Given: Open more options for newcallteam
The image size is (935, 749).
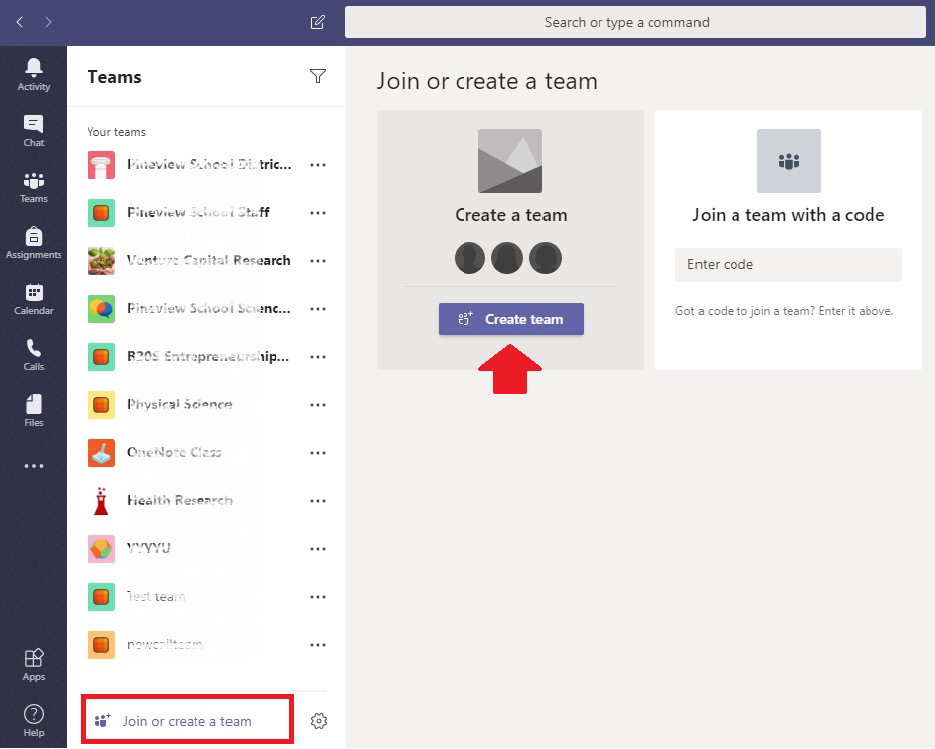Looking at the screenshot, I should click(x=318, y=645).
